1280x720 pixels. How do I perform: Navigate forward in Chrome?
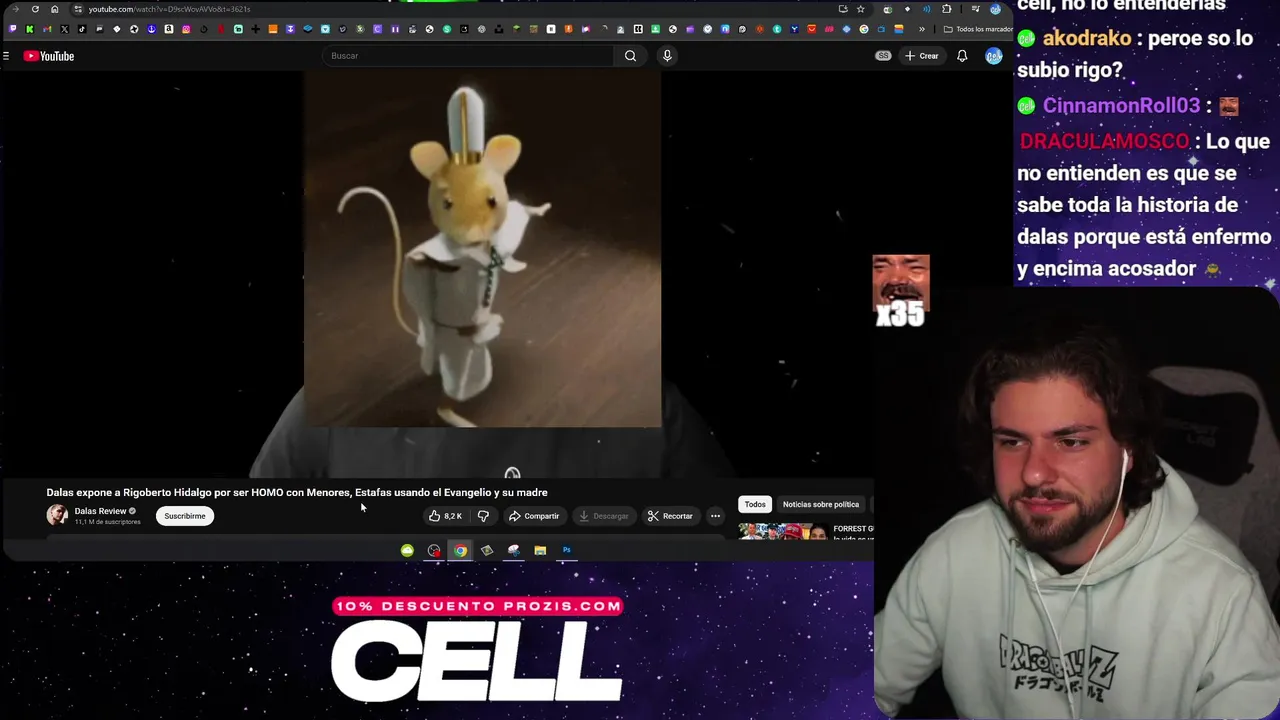(16, 9)
